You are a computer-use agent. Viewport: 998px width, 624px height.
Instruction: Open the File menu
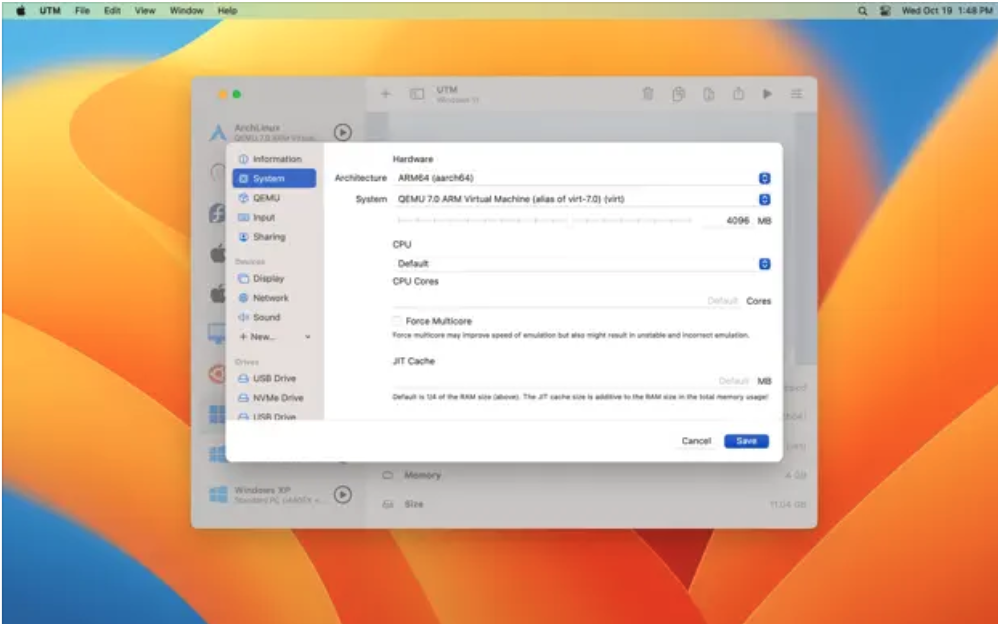tap(82, 10)
